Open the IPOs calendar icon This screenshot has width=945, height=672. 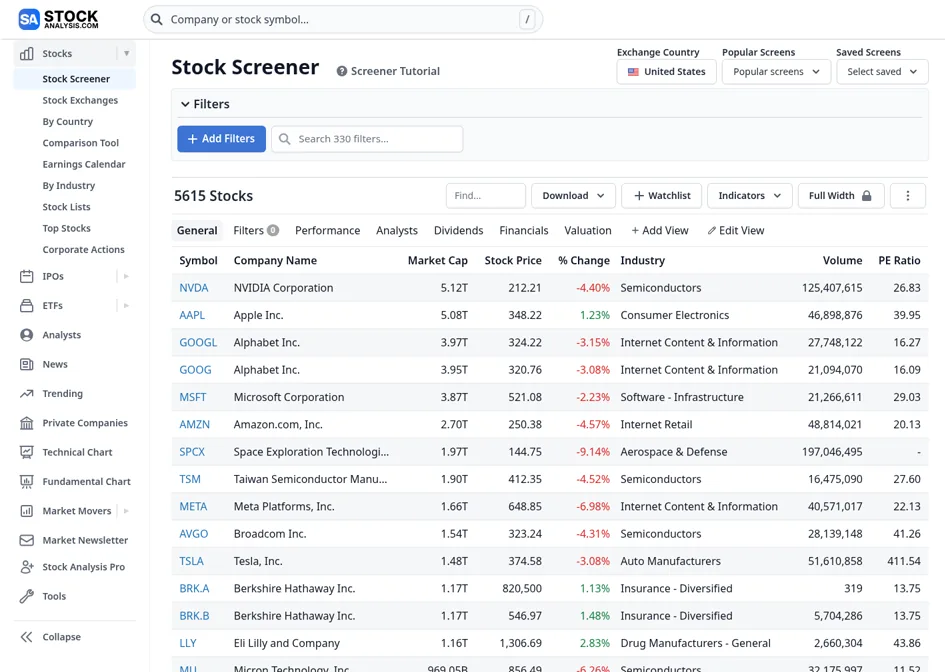coord(27,277)
